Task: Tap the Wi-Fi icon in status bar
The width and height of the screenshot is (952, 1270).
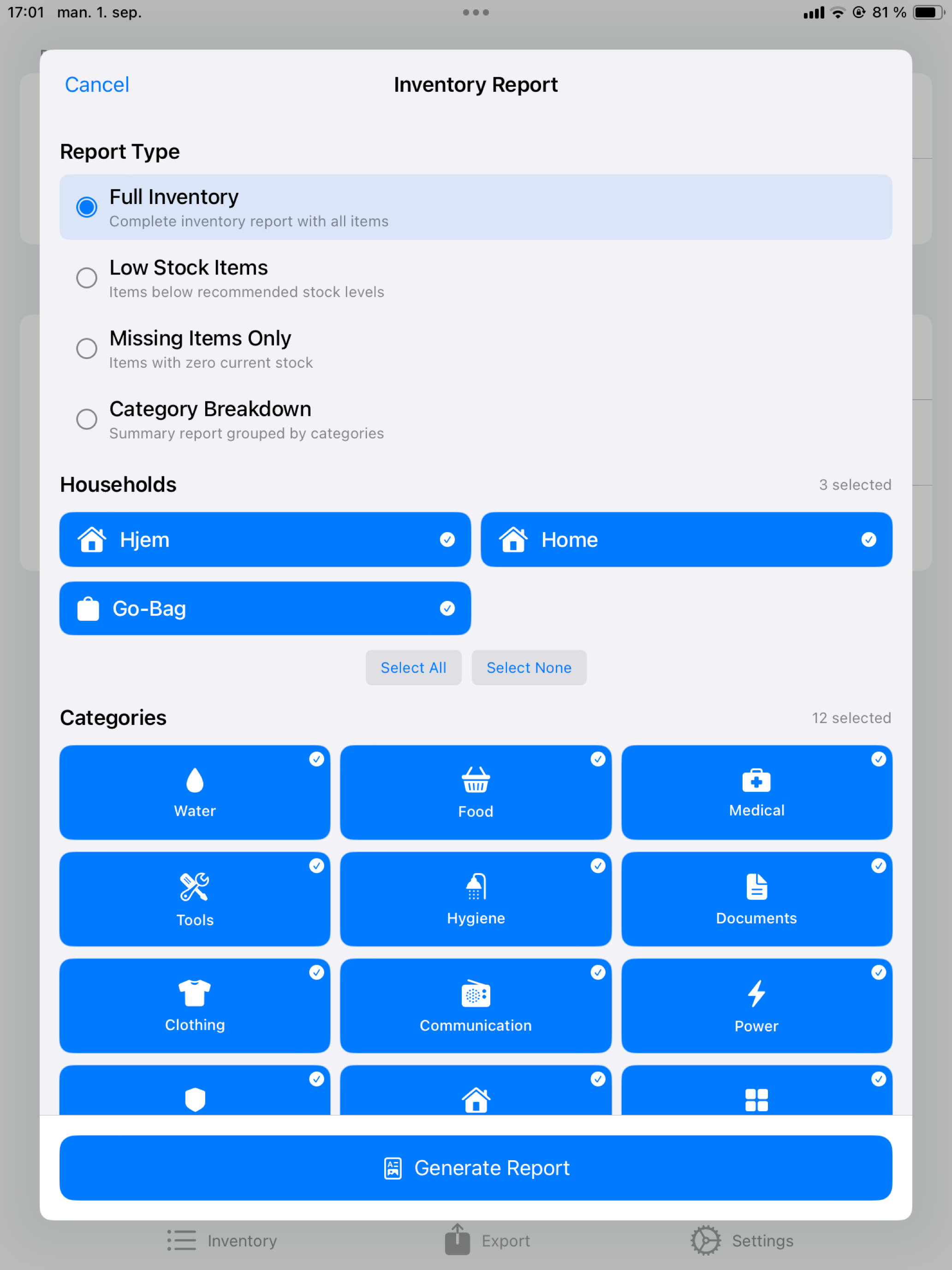Action: point(838,12)
